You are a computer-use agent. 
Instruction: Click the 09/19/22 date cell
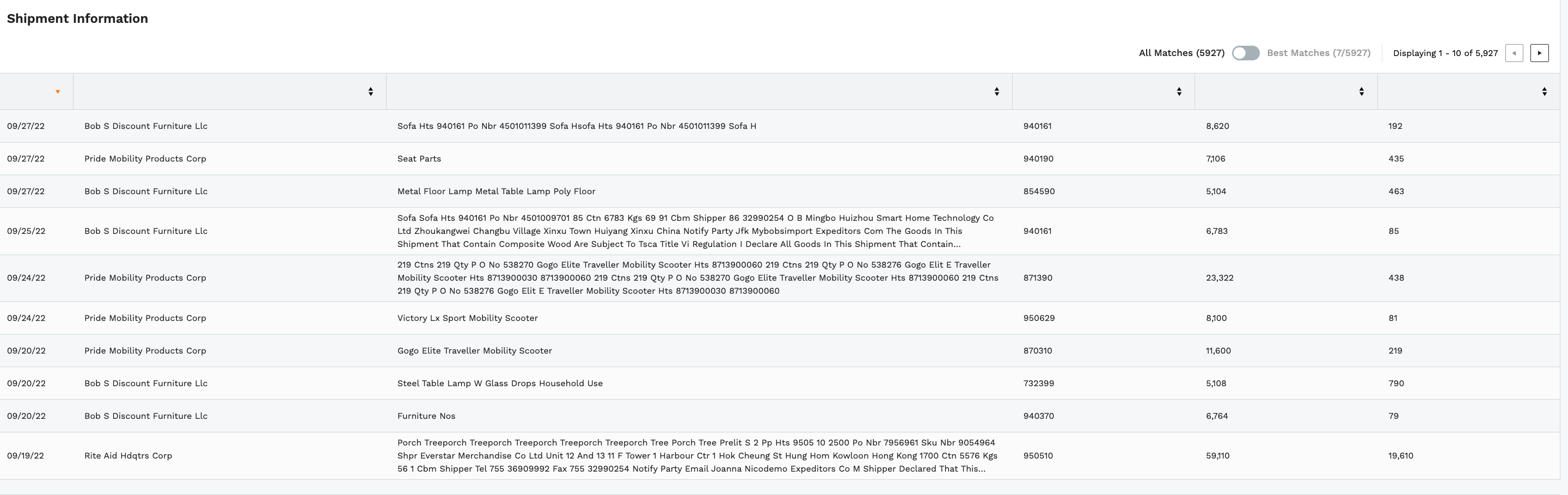[26, 455]
